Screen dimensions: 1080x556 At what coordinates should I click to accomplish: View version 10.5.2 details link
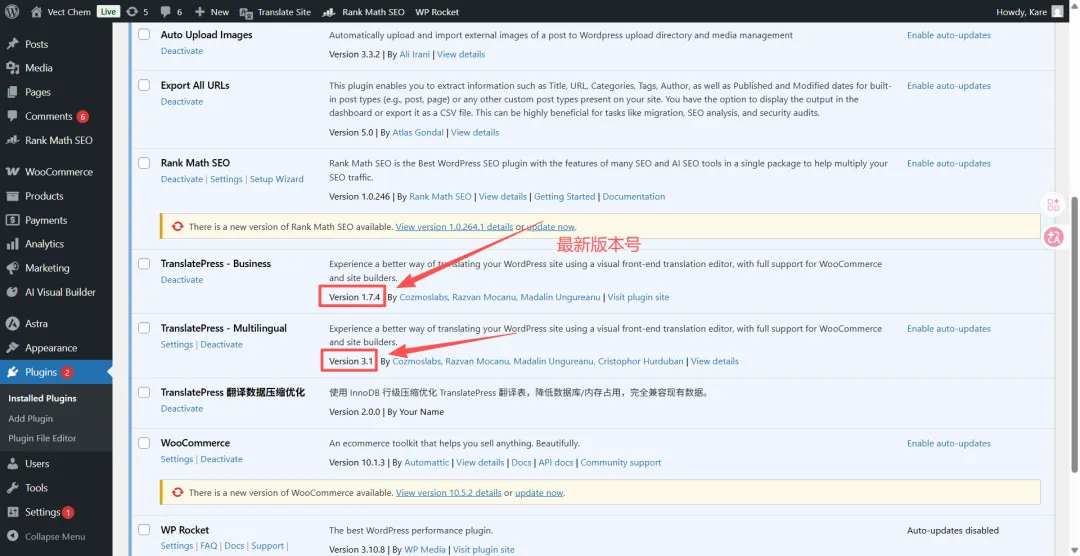[x=448, y=493]
